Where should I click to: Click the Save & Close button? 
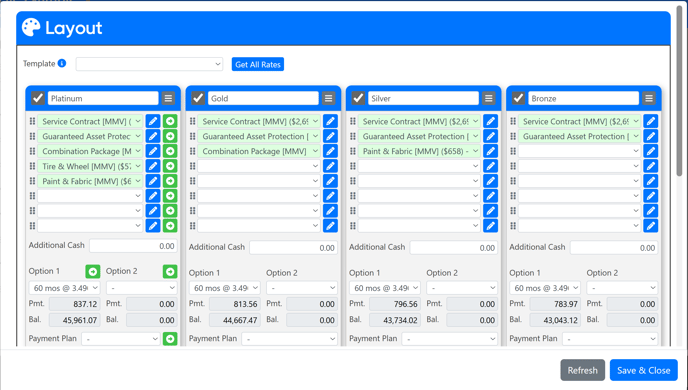point(644,370)
